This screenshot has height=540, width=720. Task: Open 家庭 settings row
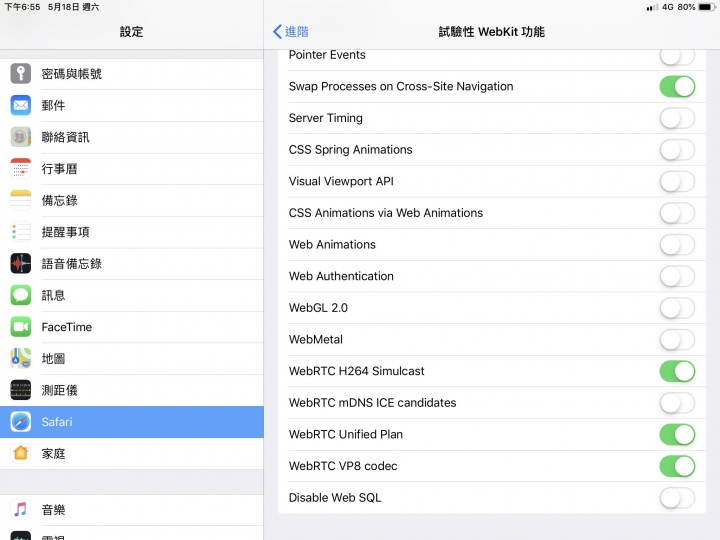coord(132,454)
